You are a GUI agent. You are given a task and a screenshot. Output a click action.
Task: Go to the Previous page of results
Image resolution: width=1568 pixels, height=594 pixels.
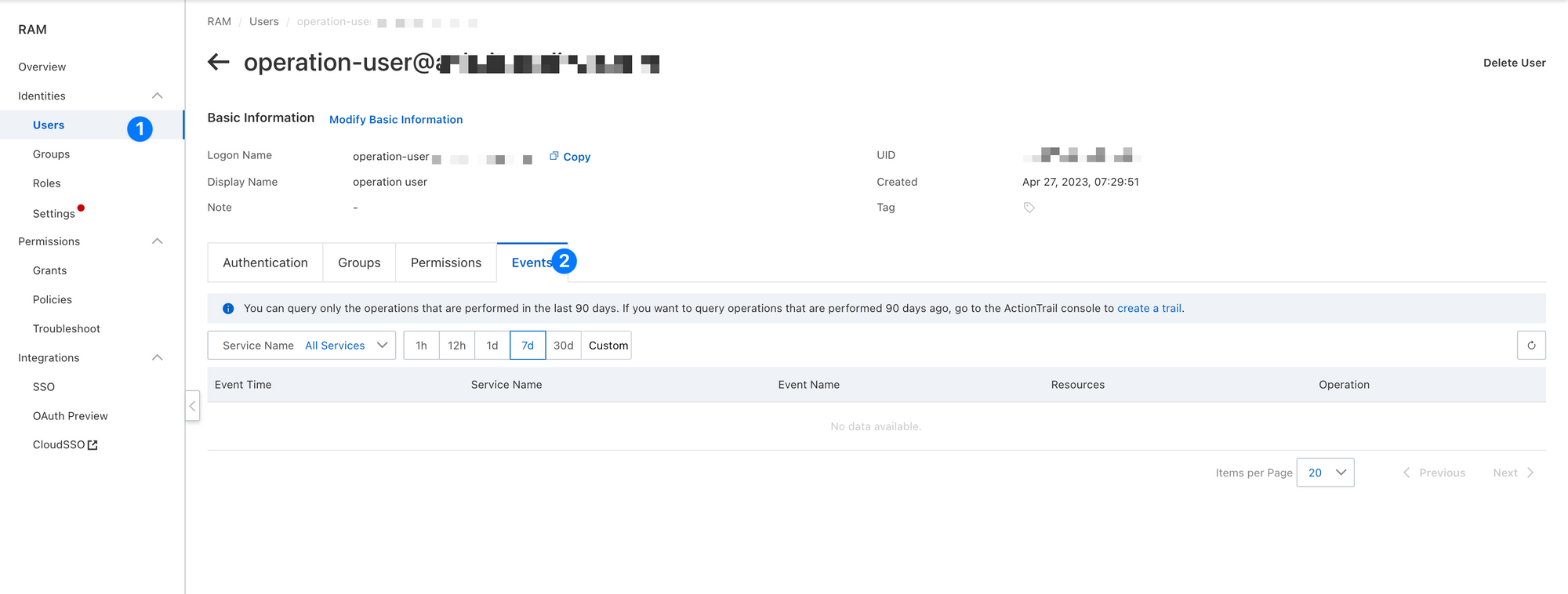tap(1434, 473)
